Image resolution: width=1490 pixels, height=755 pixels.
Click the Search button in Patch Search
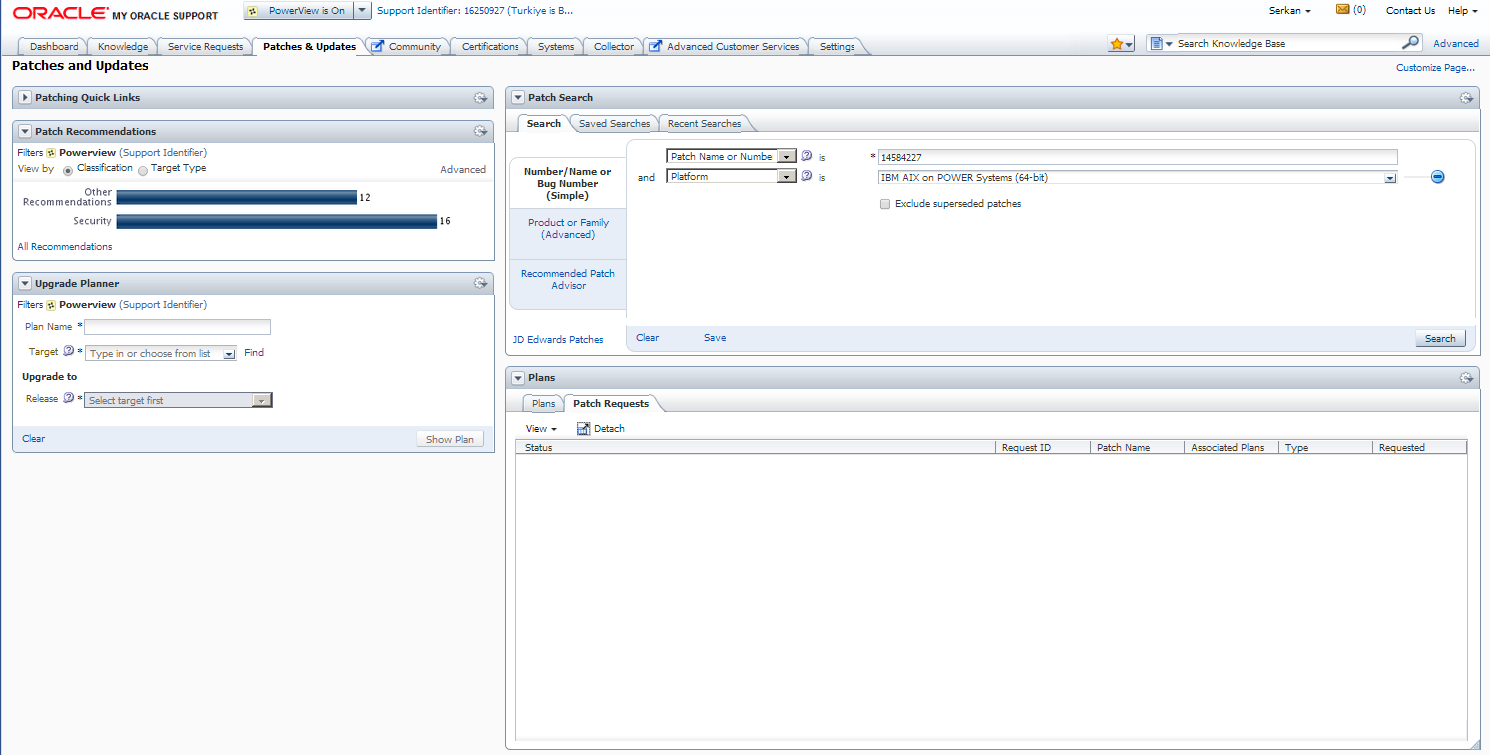pos(1439,338)
